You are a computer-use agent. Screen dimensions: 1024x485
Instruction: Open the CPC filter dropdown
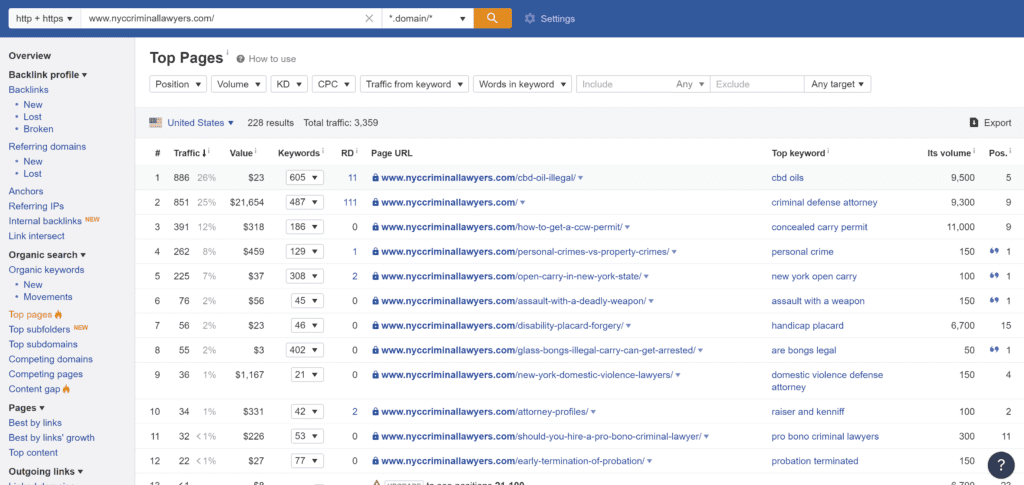(334, 84)
